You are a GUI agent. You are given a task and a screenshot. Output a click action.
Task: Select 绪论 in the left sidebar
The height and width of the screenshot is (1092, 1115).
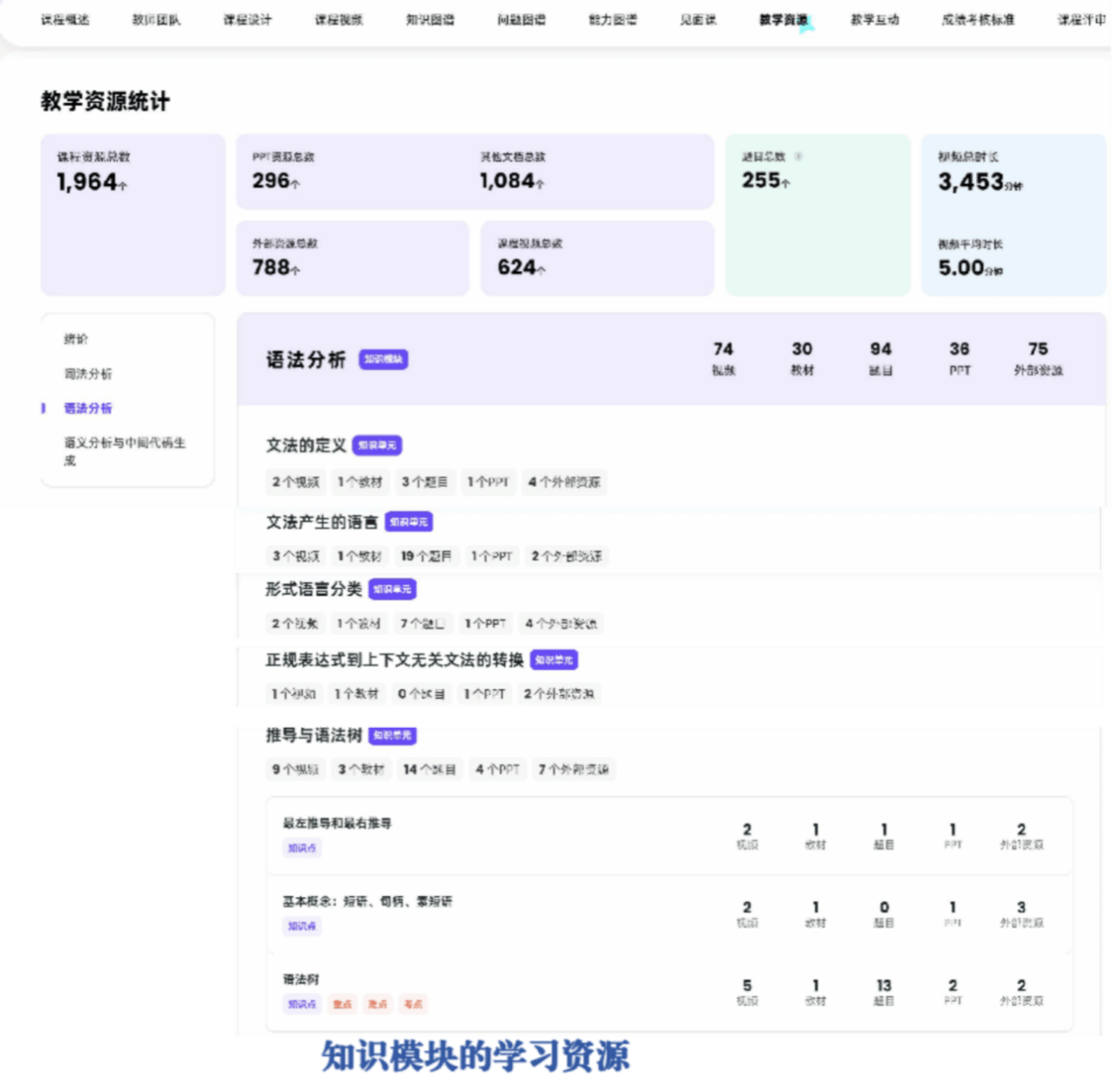pos(76,339)
